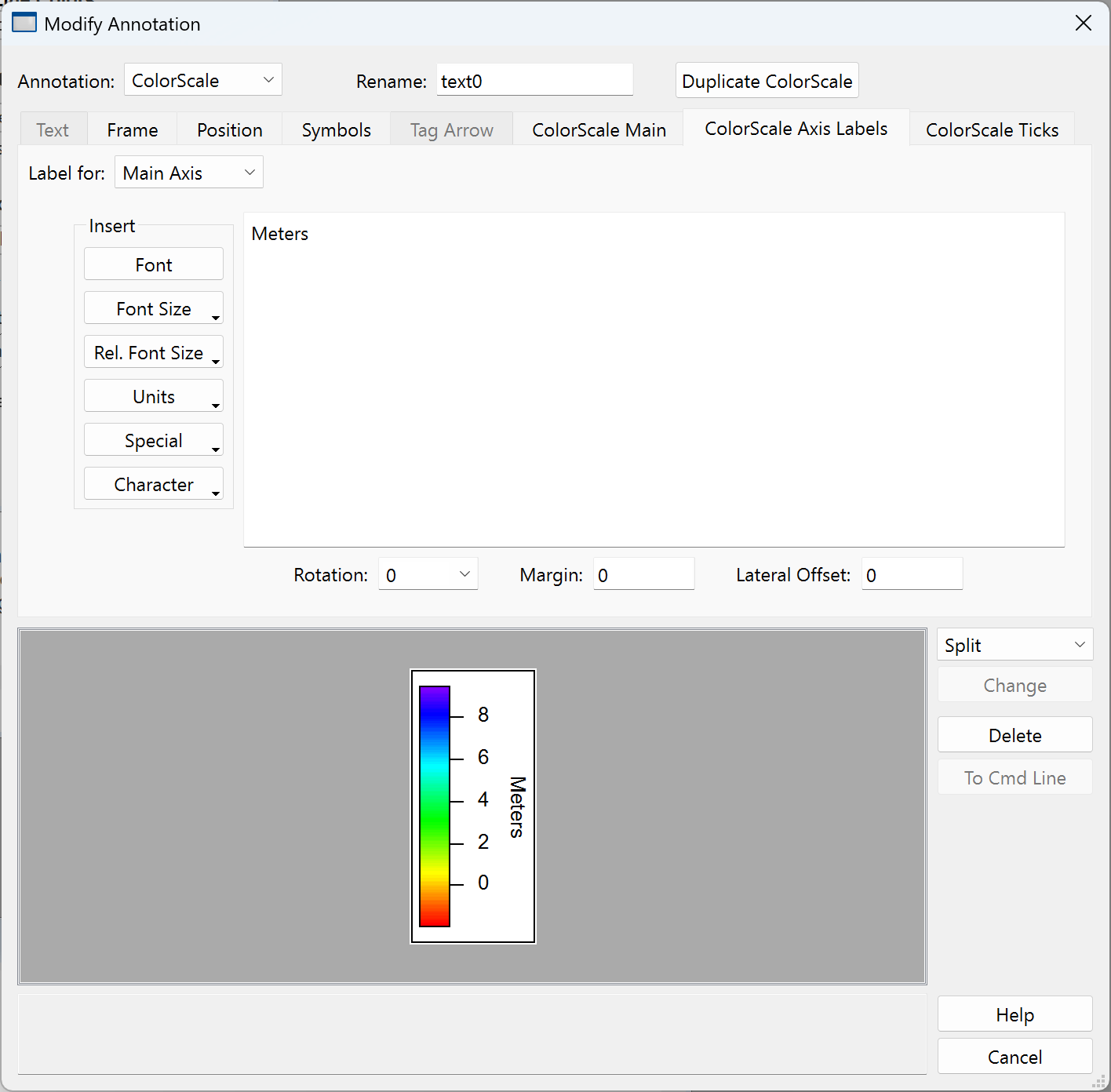Click the Delete button

pyautogui.click(x=1014, y=736)
